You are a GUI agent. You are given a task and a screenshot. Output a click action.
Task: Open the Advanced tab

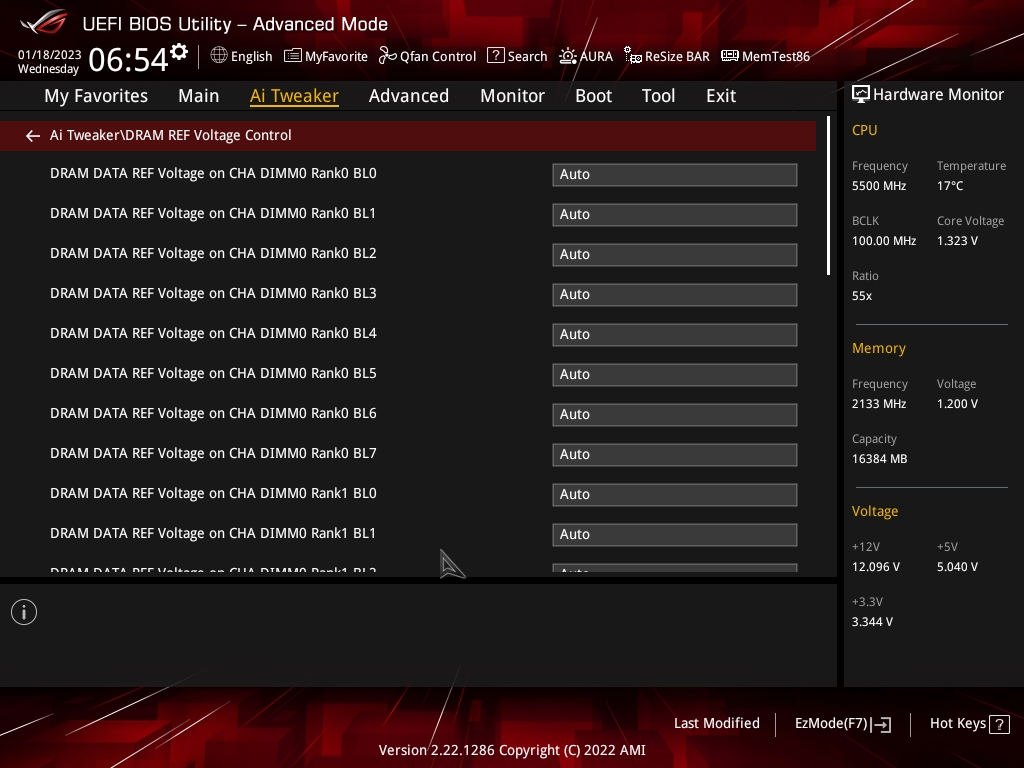click(409, 96)
